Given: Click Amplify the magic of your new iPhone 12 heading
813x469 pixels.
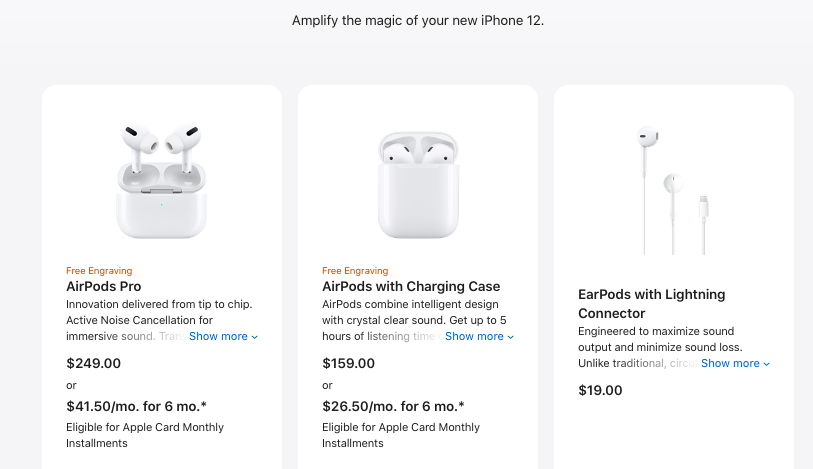Looking at the screenshot, I should (x=418, y=21).
